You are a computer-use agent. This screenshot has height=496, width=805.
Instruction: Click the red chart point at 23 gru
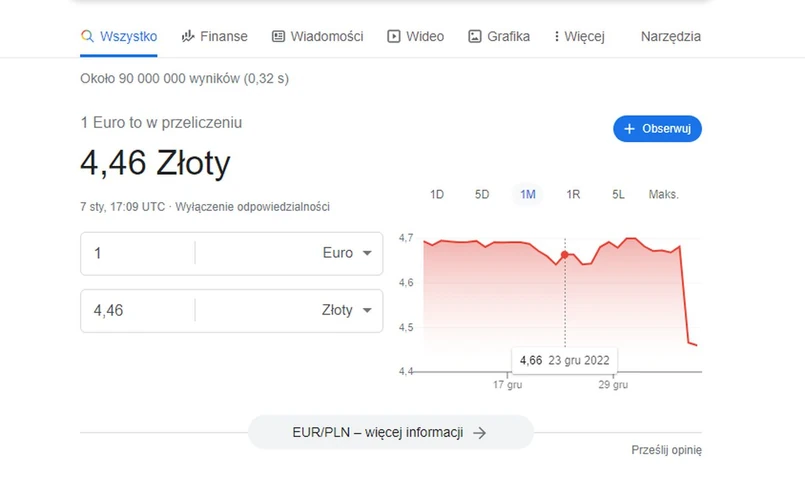565,255
